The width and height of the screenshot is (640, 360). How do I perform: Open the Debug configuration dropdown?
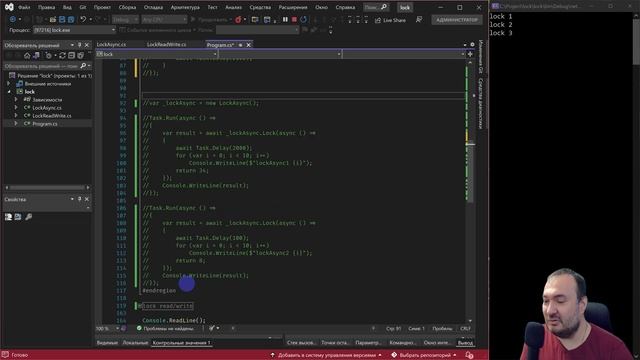pyautogui.click(x=125, y=20)
